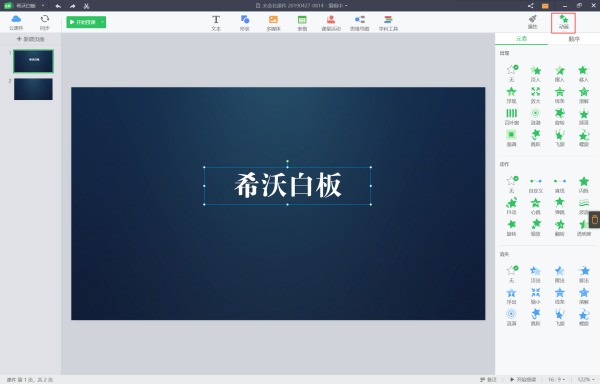Apply 弹跳 bounce action animation

click(x=559, y=206)
